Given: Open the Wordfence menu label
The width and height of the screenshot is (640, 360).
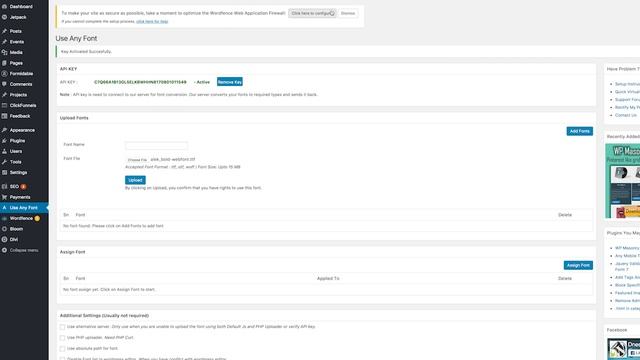Looking at the screenshot, I should pyautogui.click(x=21, y=218).
